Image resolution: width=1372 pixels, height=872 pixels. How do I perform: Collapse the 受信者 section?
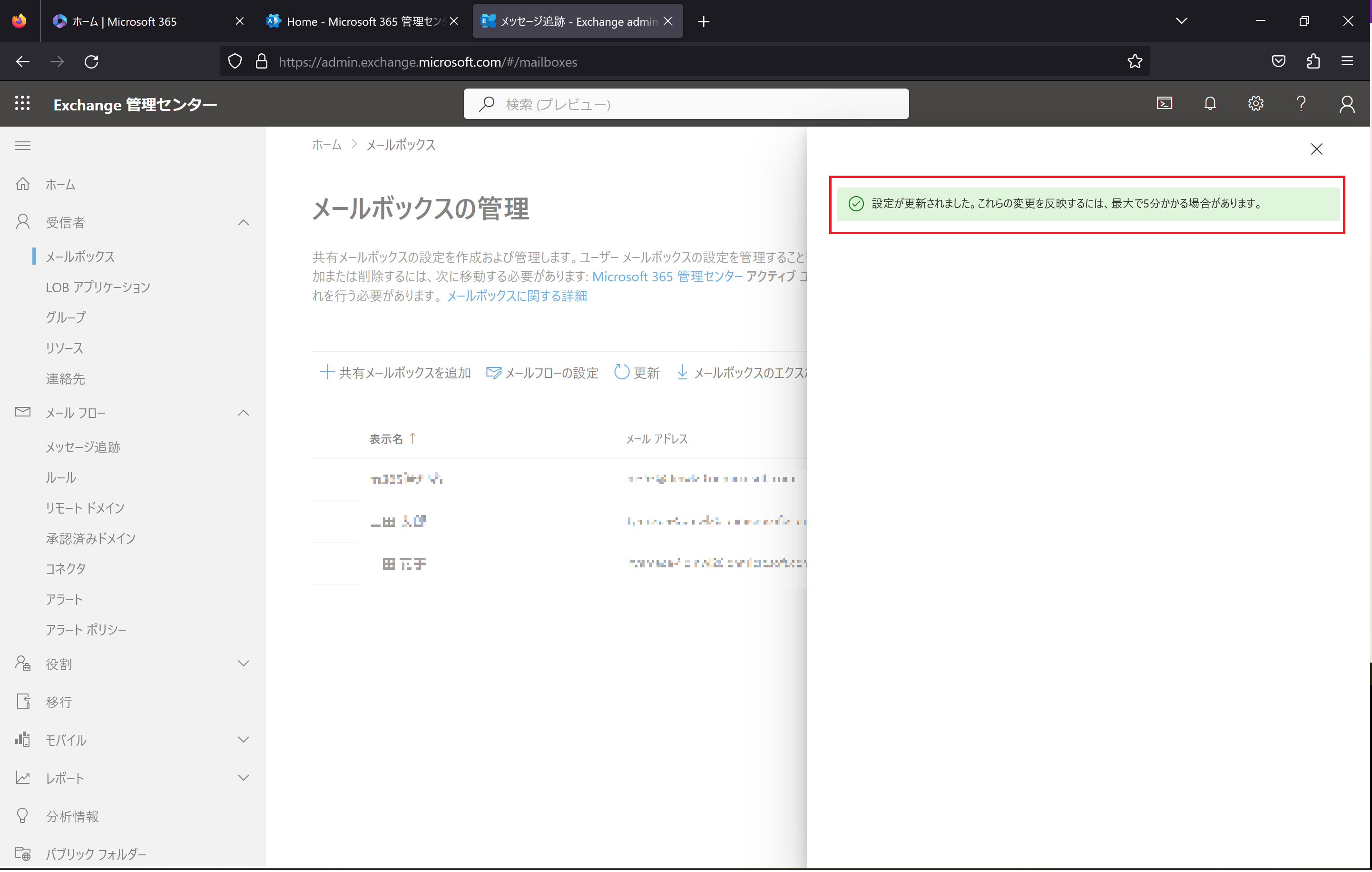pos(243,223)
